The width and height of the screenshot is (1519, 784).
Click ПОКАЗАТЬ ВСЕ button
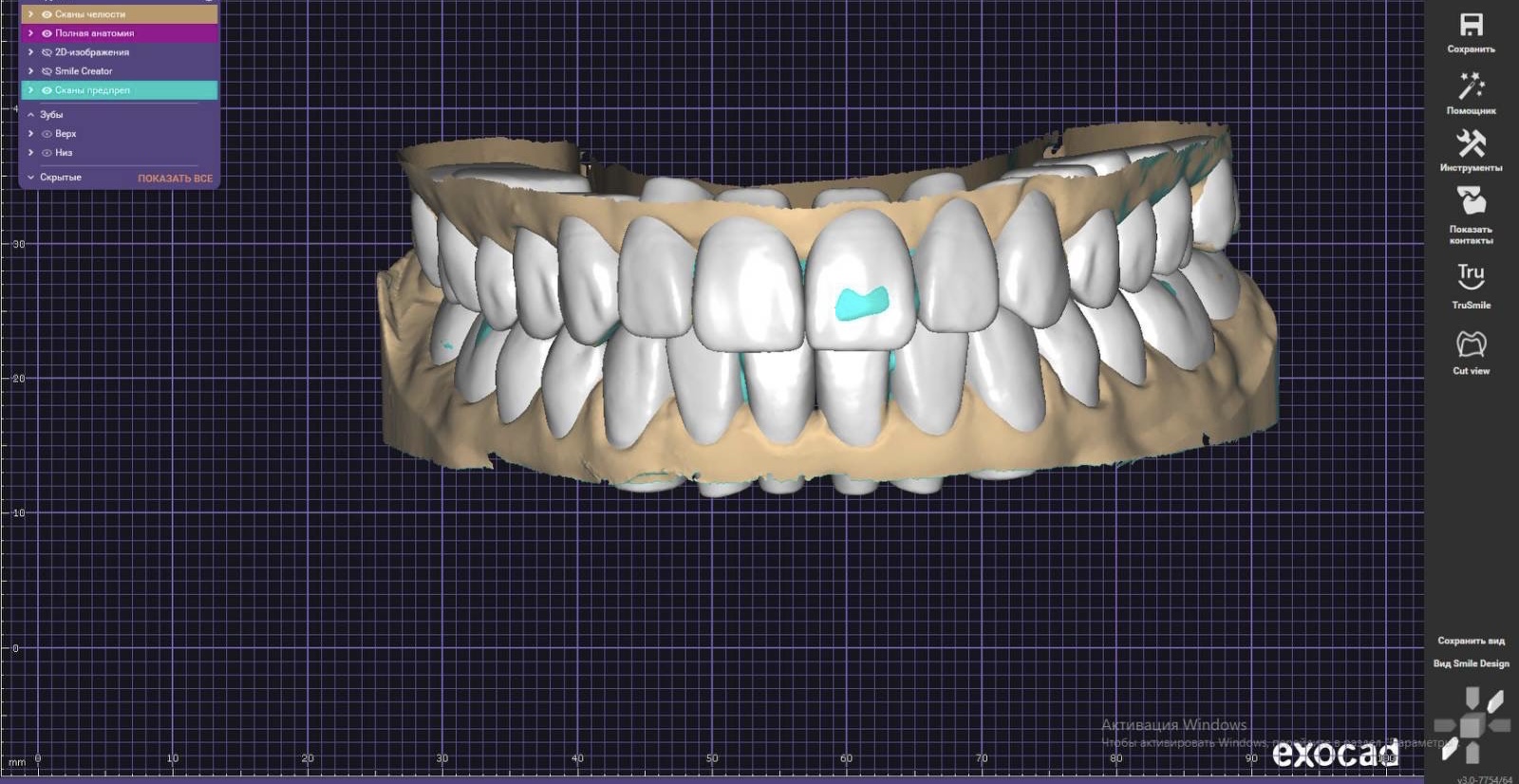click(175, 178)
